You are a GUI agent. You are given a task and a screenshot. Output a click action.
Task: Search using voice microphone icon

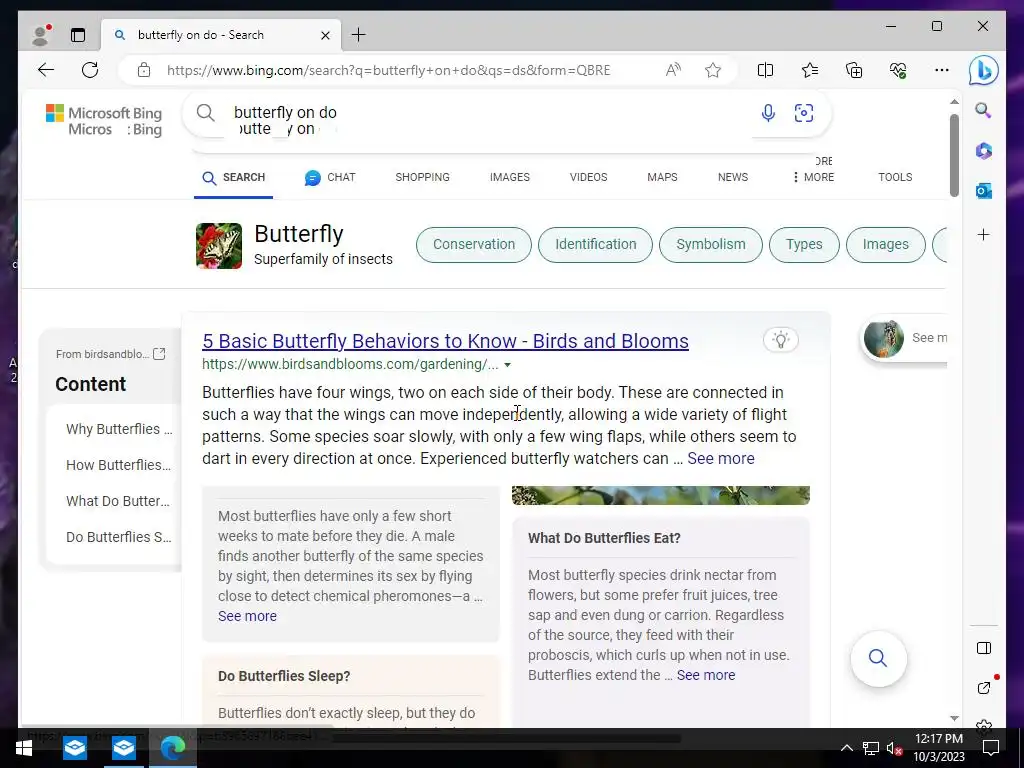pos(768,113)
